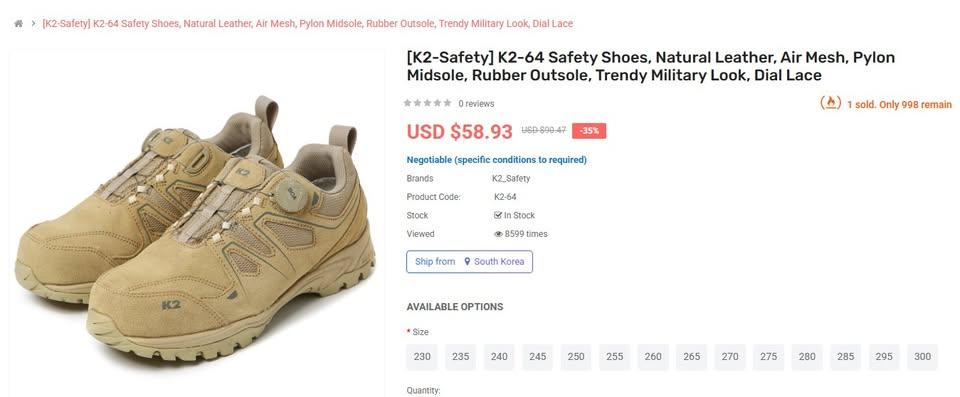Click the -35% discount badge
Viewport: 960px width, 397px height.
point(589,130)
